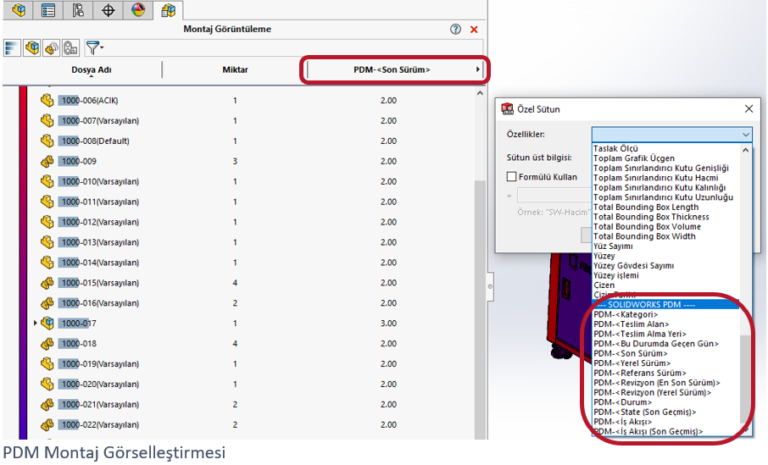This screenshot has height=465, width=768.
Task: Click the Miktar column header
Action: tap(234, 70)
